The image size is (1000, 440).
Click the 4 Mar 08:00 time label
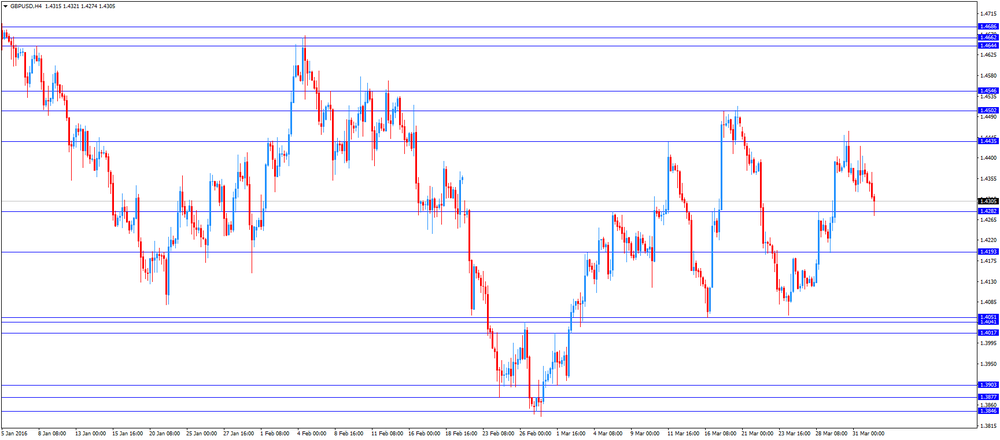608,434
